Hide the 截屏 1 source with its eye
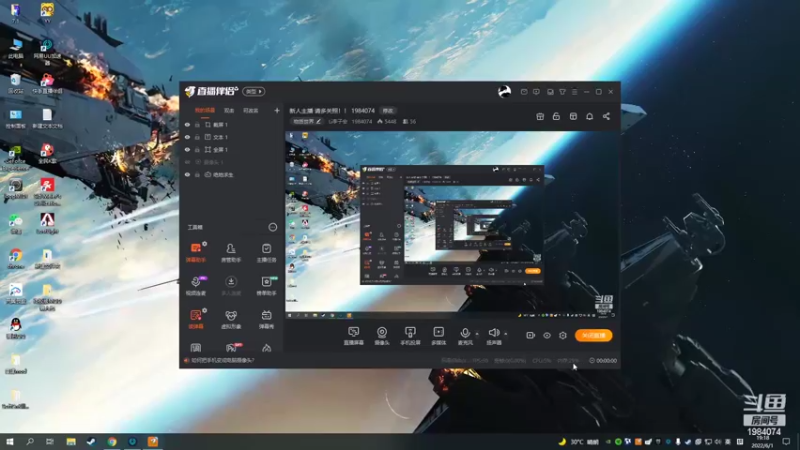 click(187, 124)
